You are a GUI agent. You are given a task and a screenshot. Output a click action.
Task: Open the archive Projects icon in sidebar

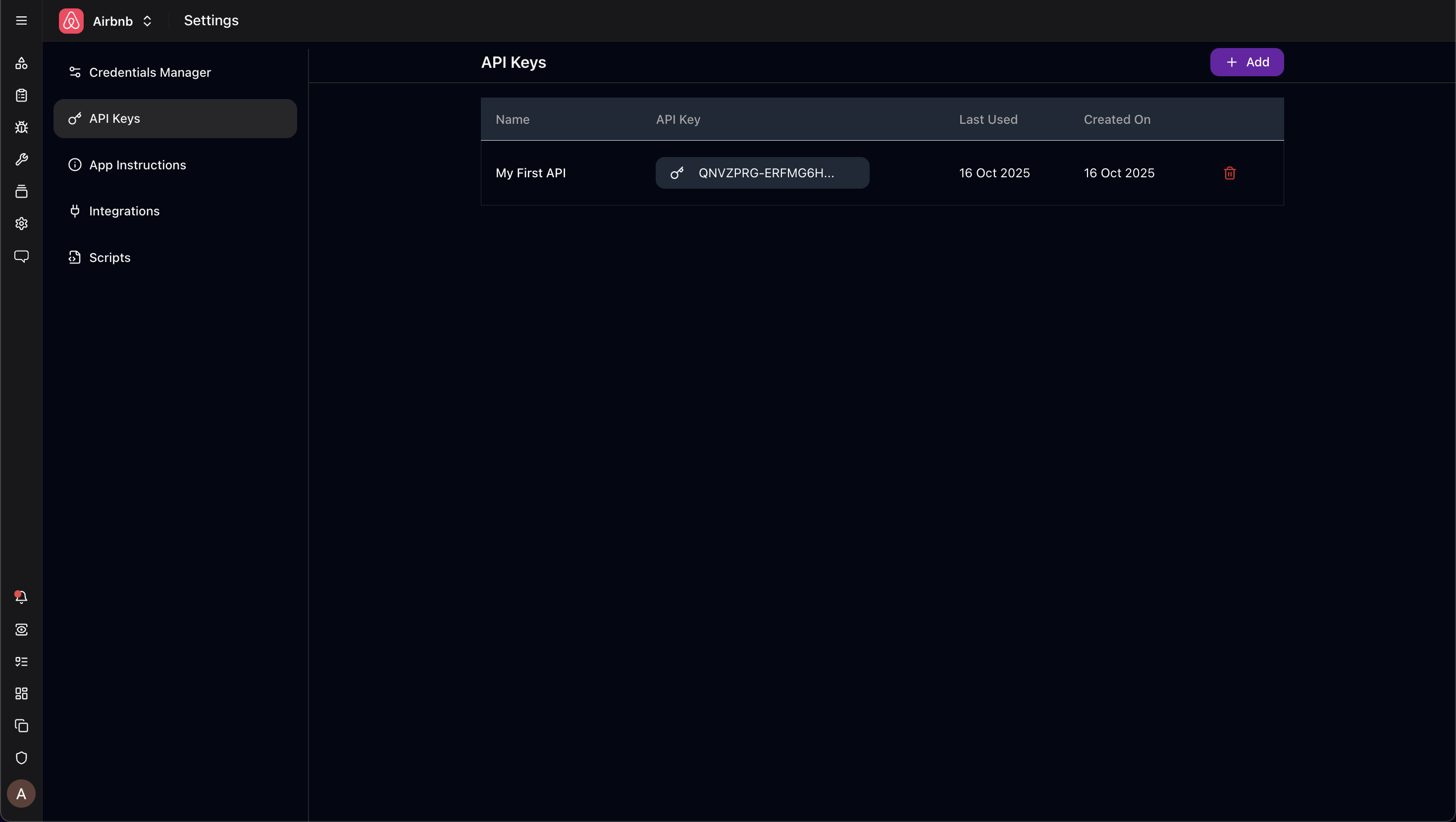21,191
